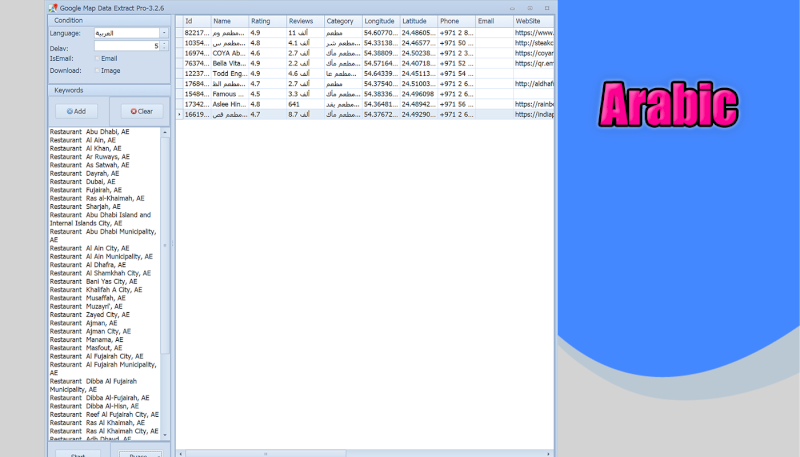
Task: Click the Google Map Data Extract app icon
Action: (x=52, y=7)
